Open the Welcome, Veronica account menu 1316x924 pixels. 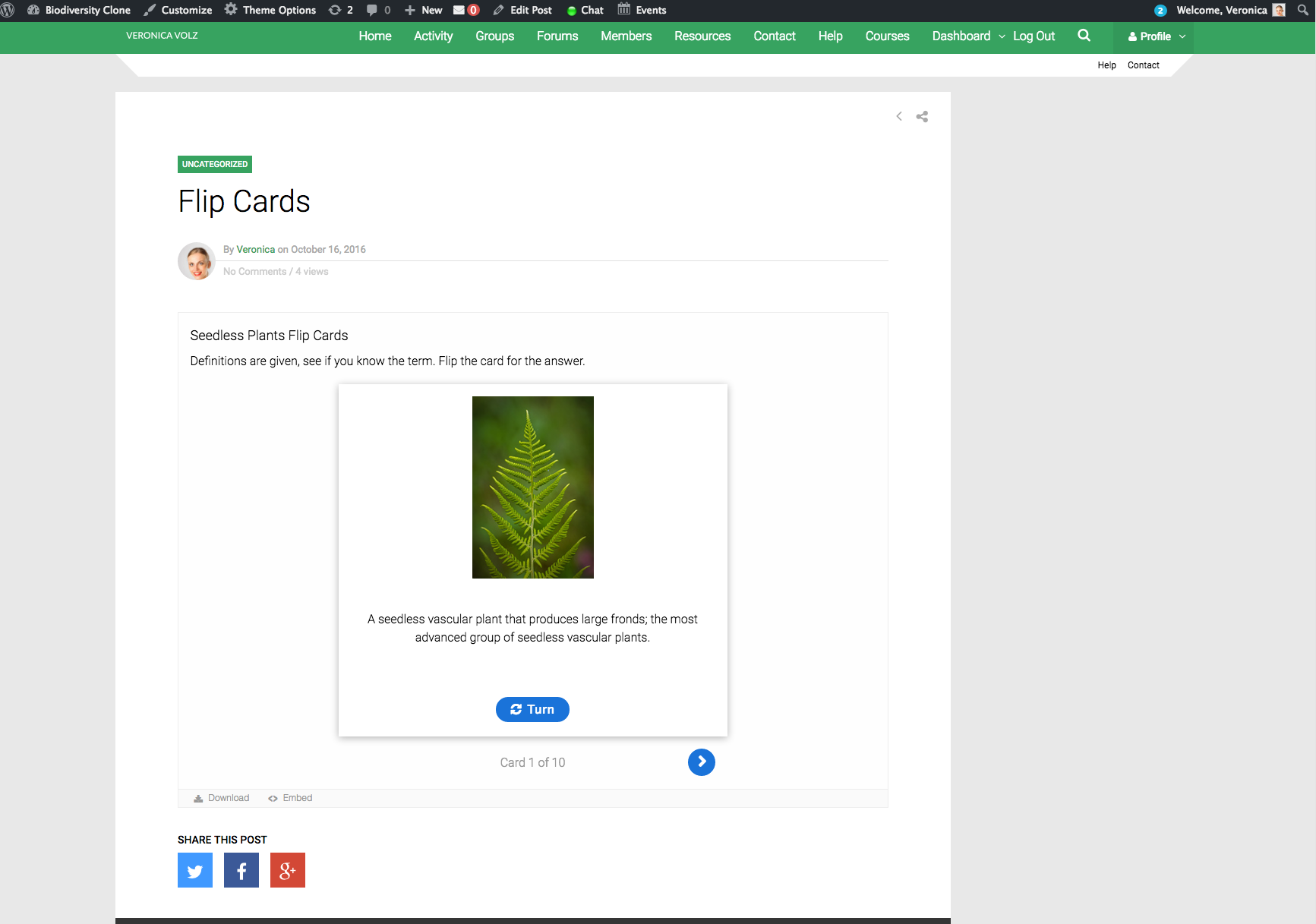(1230, 10)
